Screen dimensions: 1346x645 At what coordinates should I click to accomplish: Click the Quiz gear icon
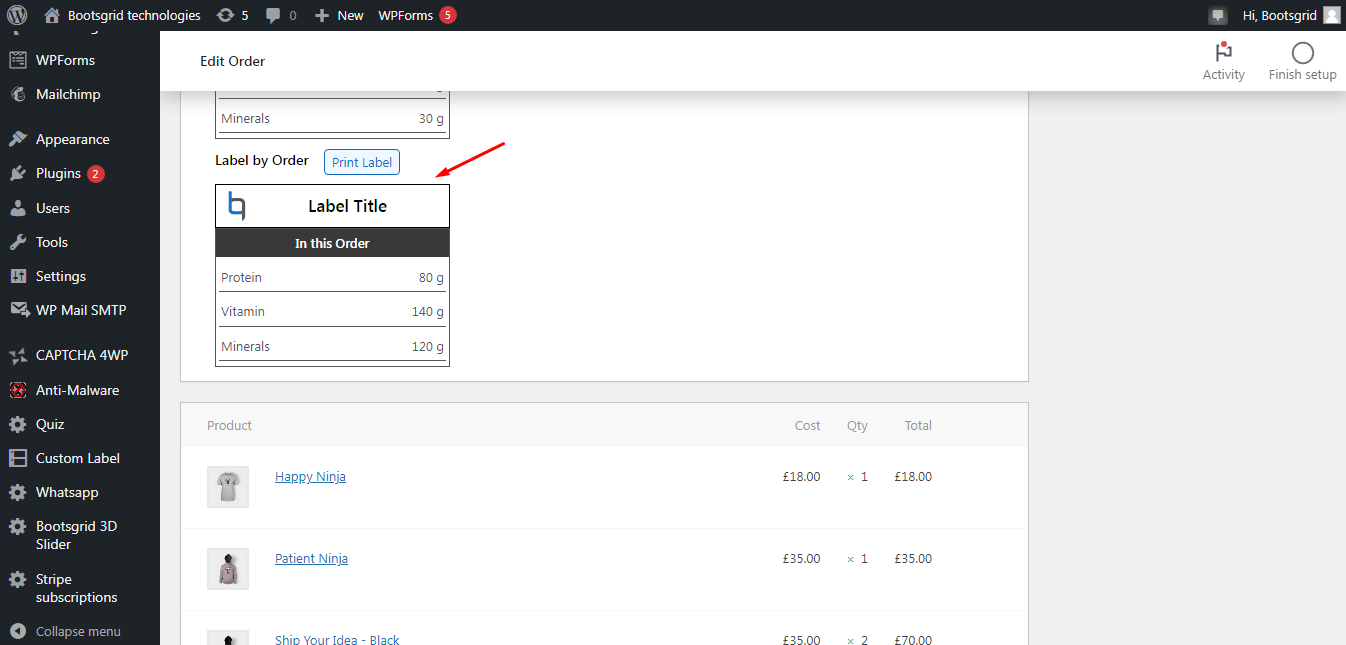[18, 424]
